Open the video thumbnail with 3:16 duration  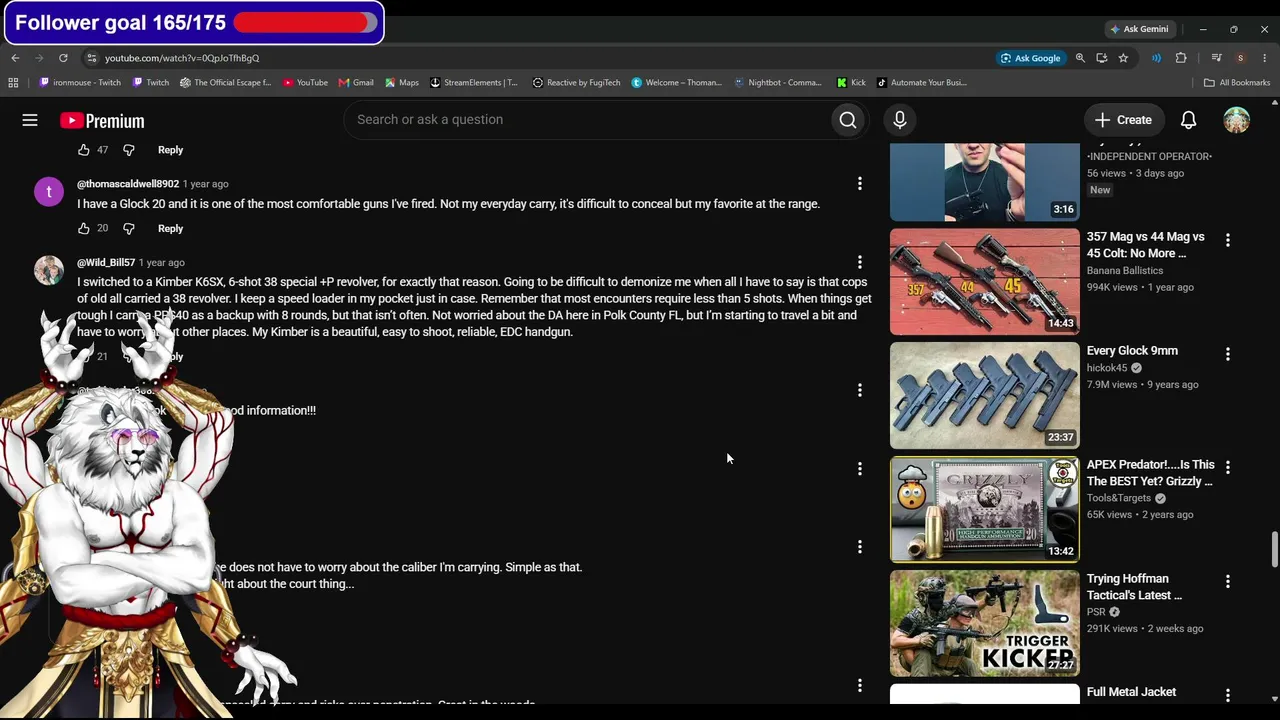point(985,181)
